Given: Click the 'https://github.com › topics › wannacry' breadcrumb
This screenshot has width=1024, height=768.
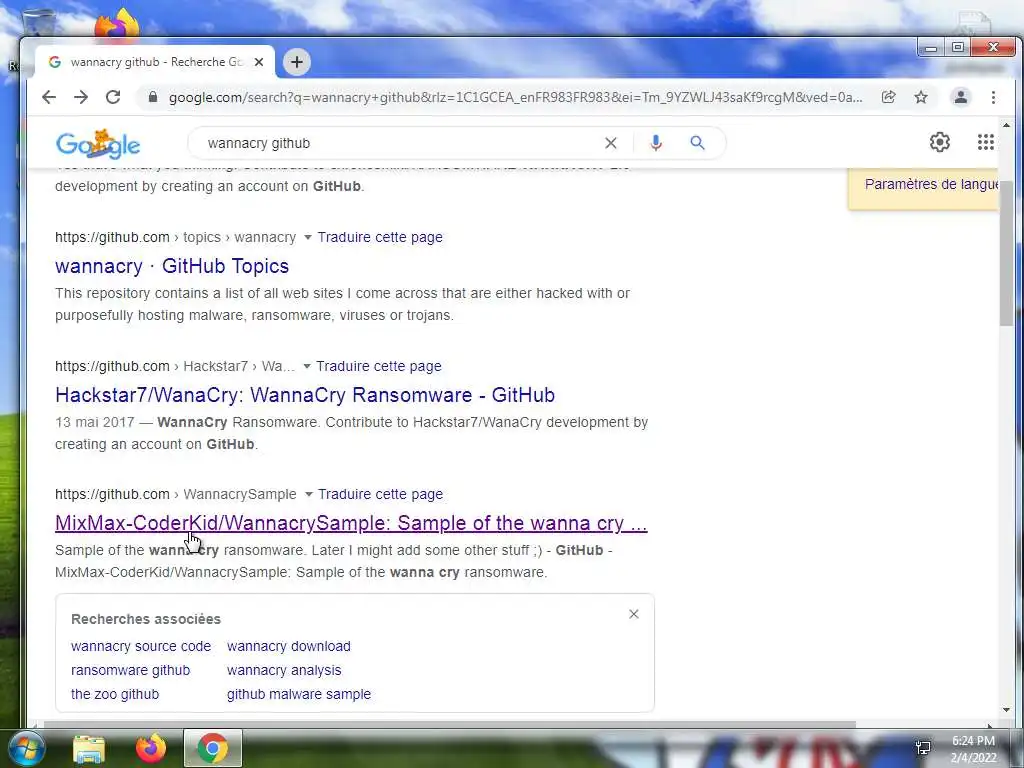Looking at the screenshot, I should pyautogui.click(x=175, y=237).
